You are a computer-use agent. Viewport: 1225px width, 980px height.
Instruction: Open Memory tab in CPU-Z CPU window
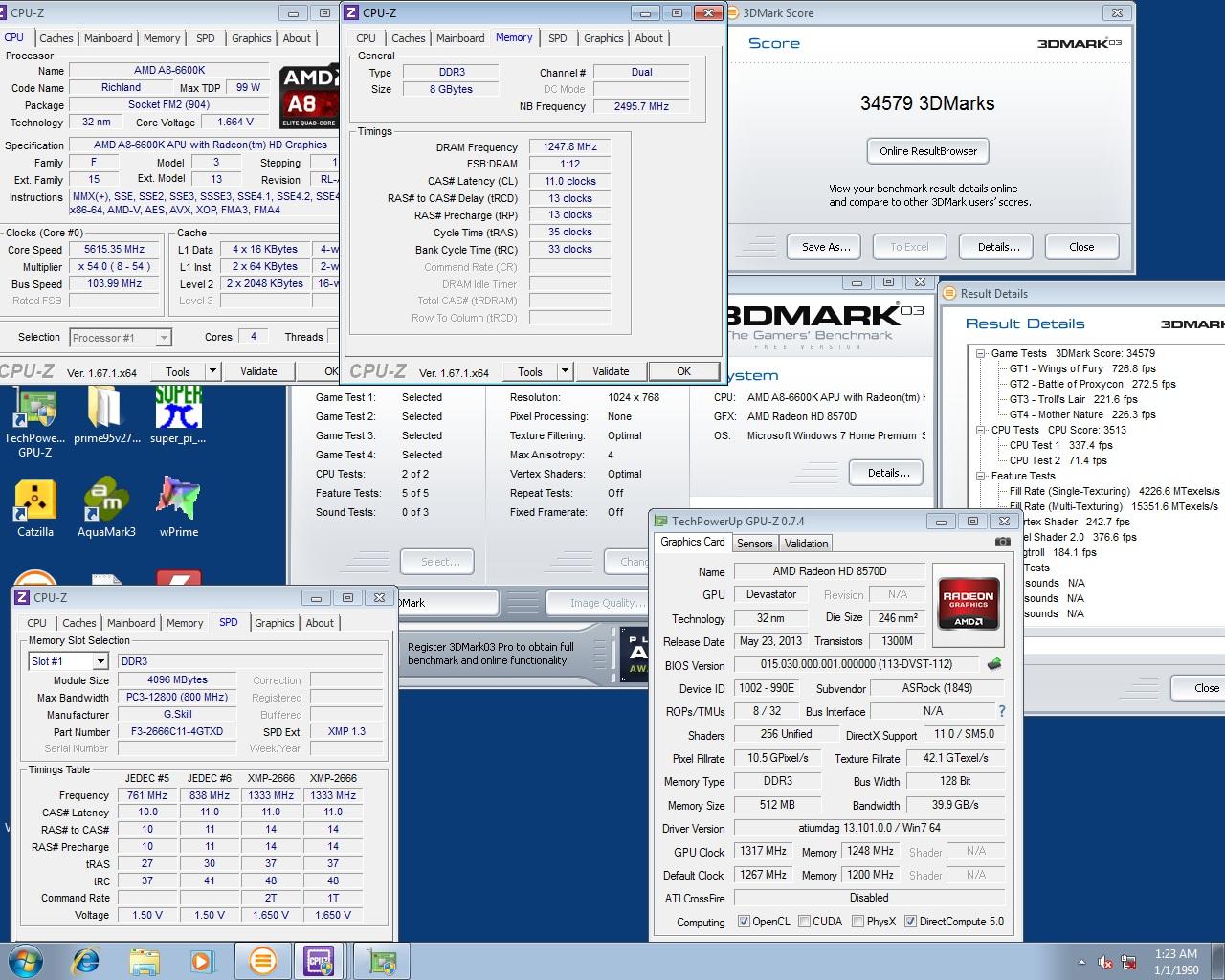[162, 38]
